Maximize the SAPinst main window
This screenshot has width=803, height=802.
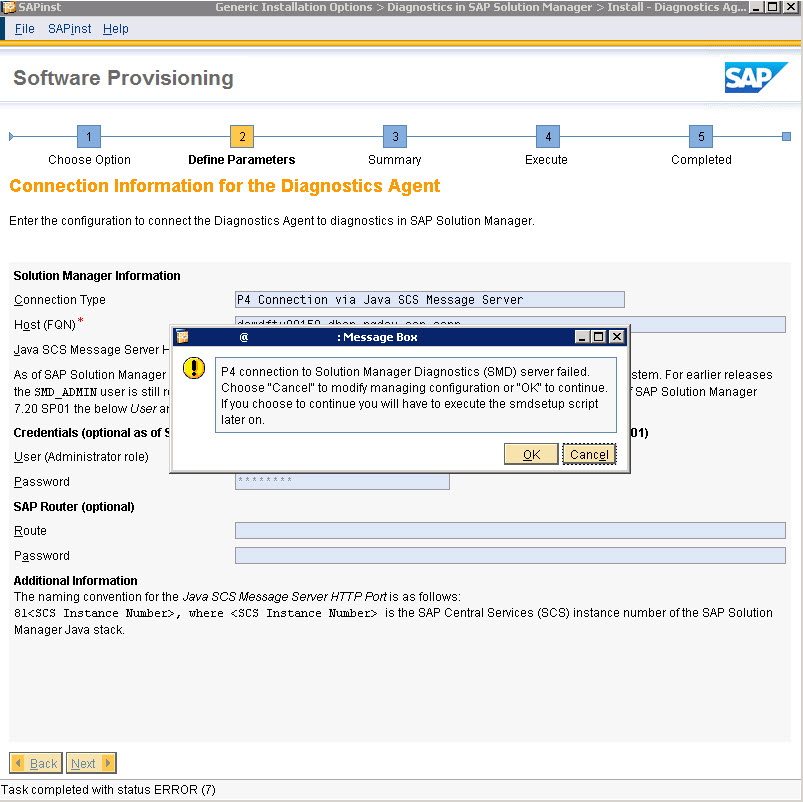(x=773, y=7)
